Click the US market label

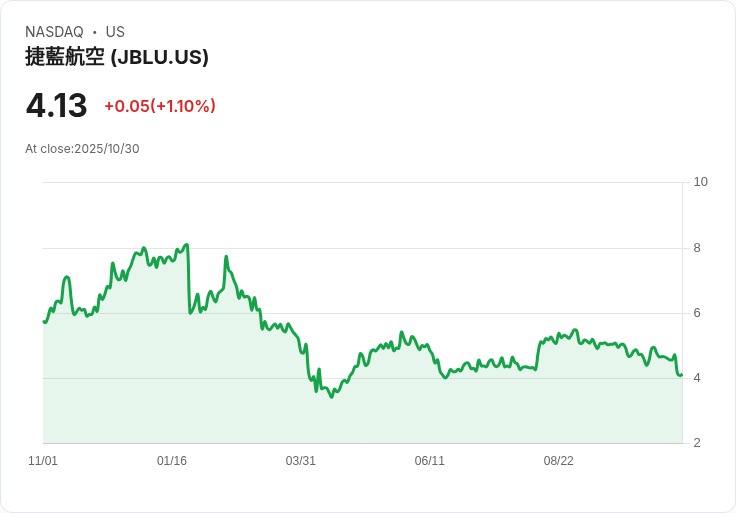(115, 32)
